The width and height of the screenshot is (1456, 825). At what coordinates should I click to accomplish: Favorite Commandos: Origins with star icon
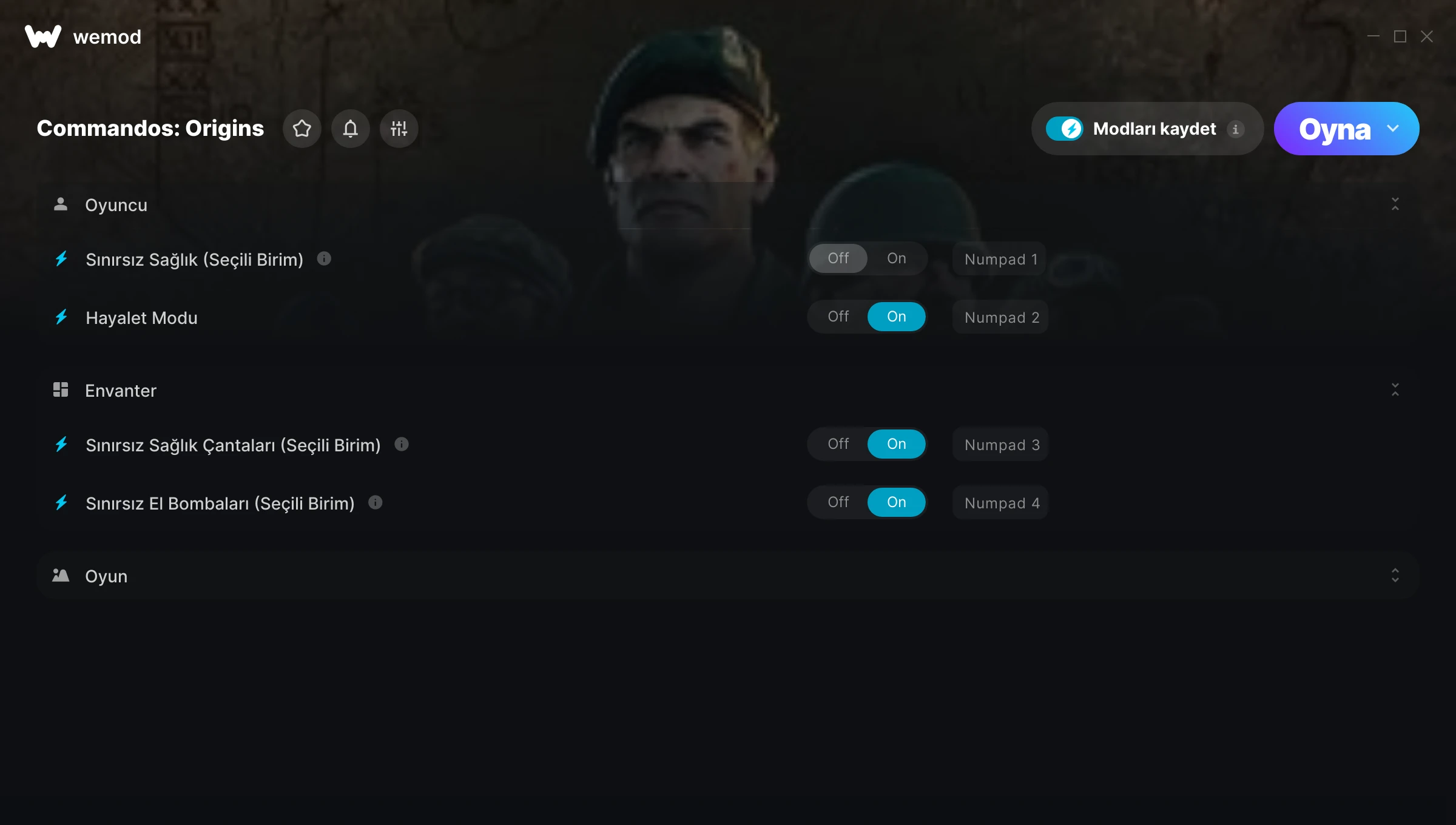(x=302, y=129)
